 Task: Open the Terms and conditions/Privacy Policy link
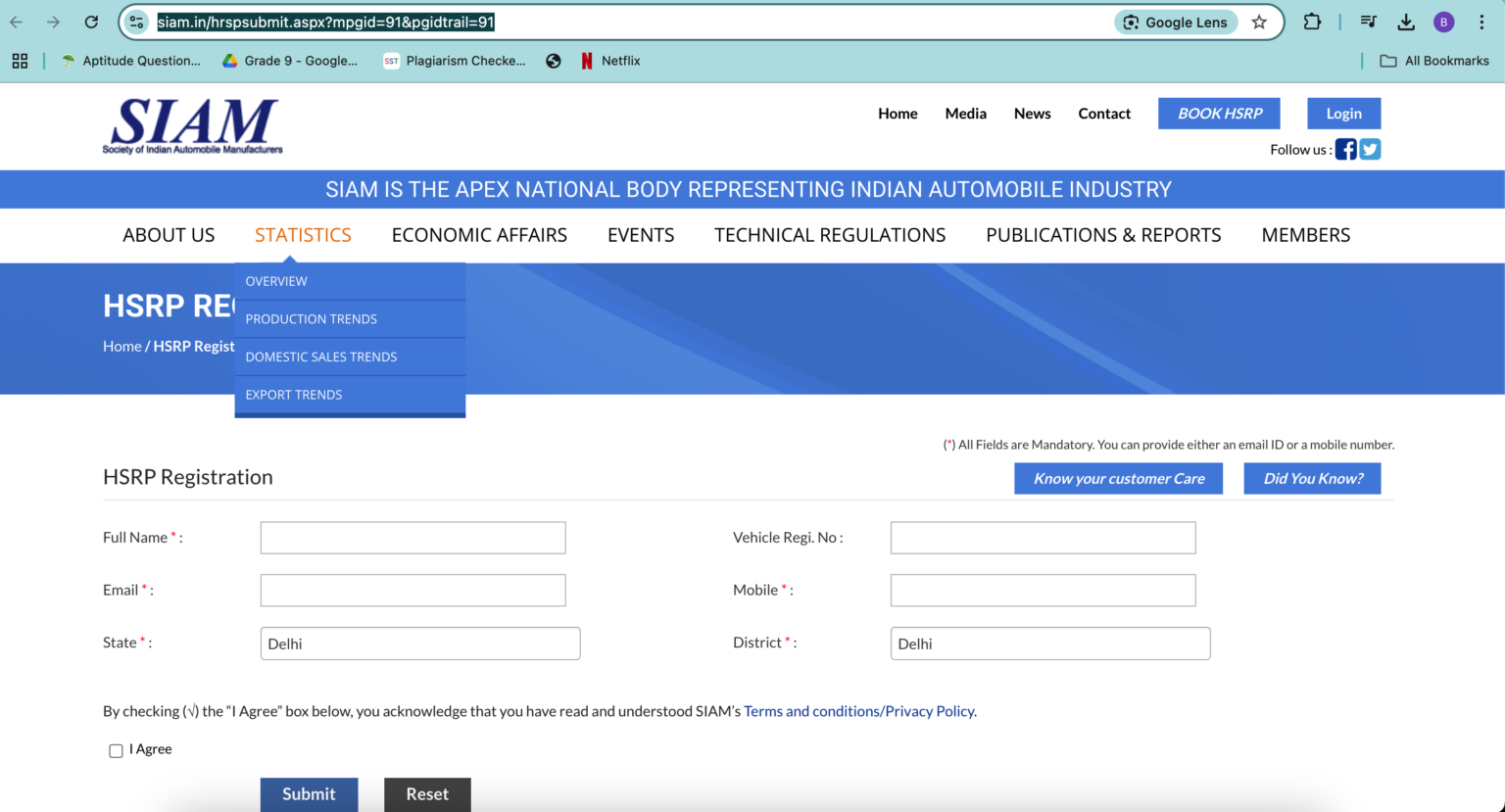[x=859, y=710]
